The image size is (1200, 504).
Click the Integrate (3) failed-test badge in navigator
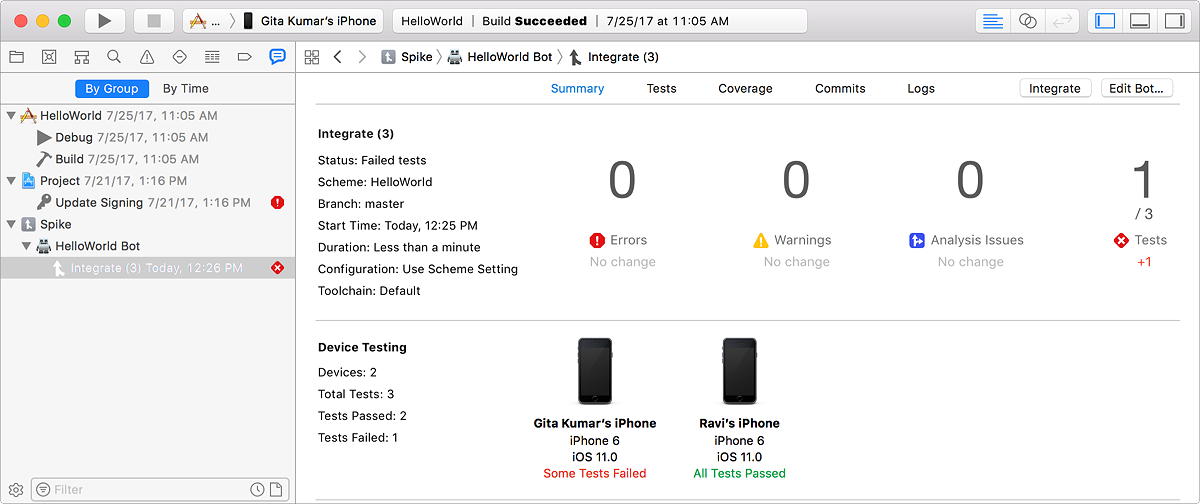click(x=278, y=268)
